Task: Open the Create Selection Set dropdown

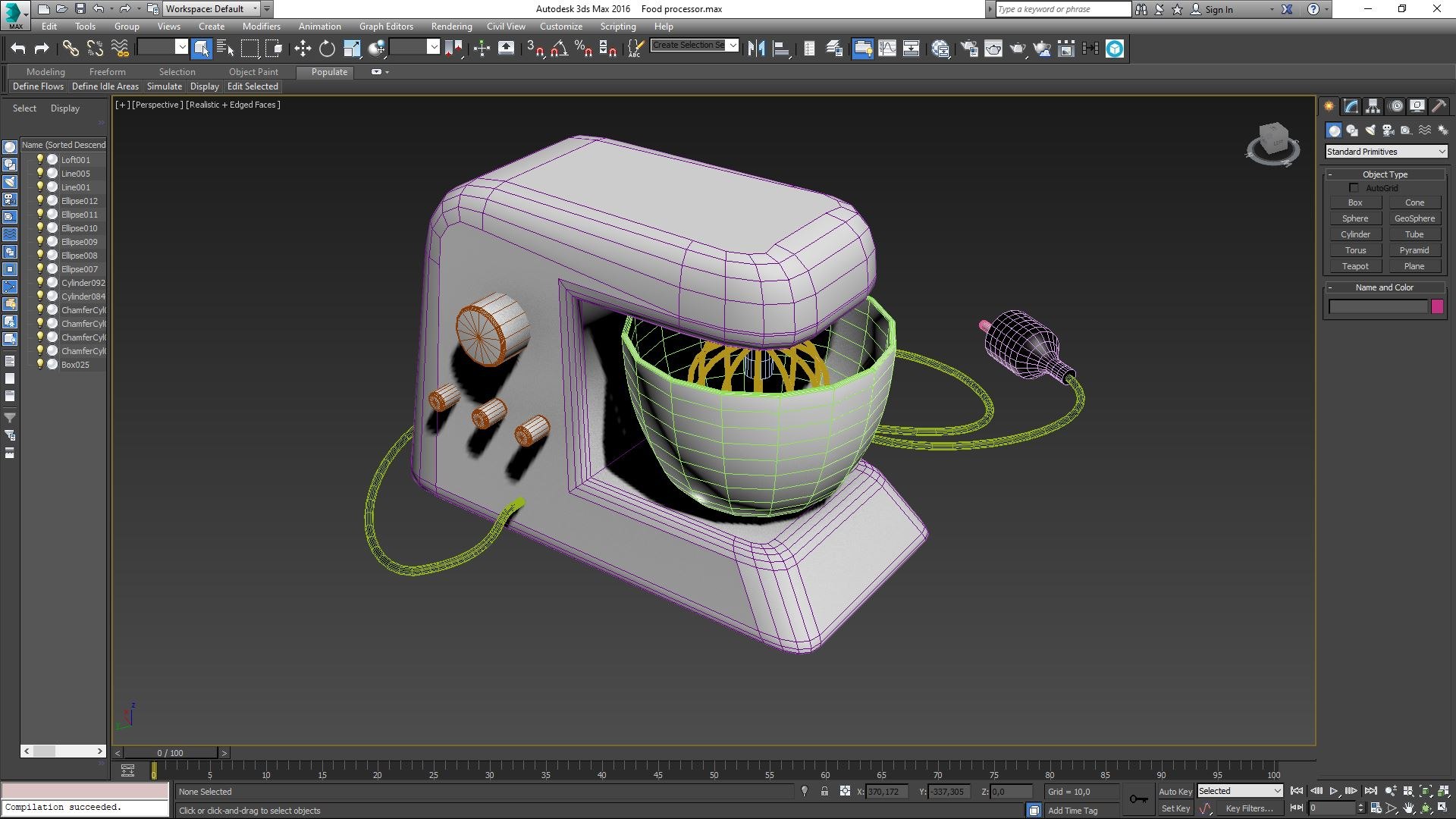Action: [695, 45]
